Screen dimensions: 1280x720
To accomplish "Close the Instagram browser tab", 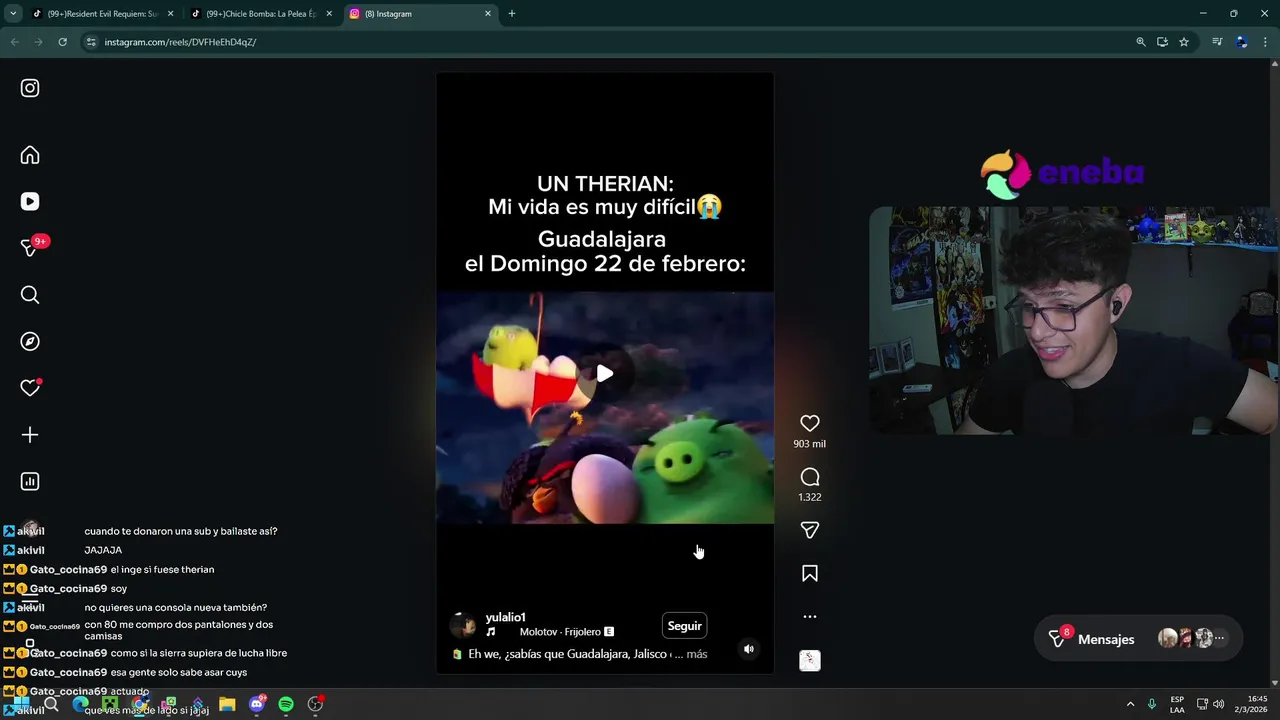I will 488,14.
